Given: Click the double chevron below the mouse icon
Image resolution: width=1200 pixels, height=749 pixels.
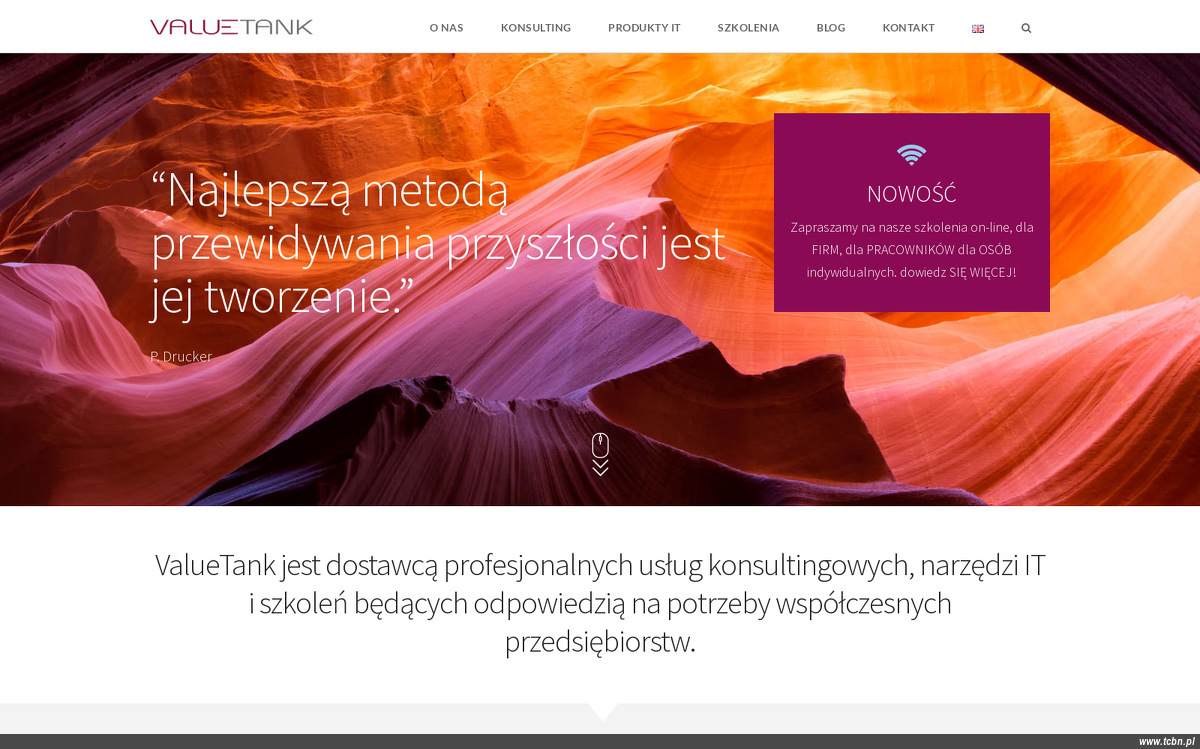Looking at the screenshot, I should point(600,468).
